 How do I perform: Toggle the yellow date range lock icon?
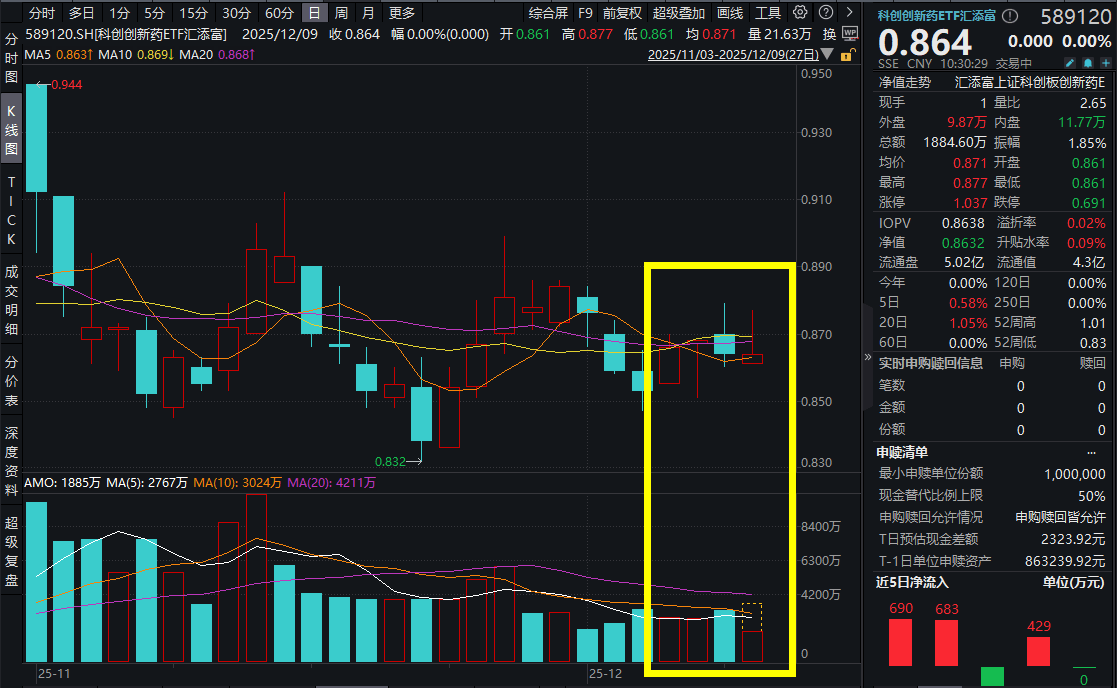click(x=847, y=55)
